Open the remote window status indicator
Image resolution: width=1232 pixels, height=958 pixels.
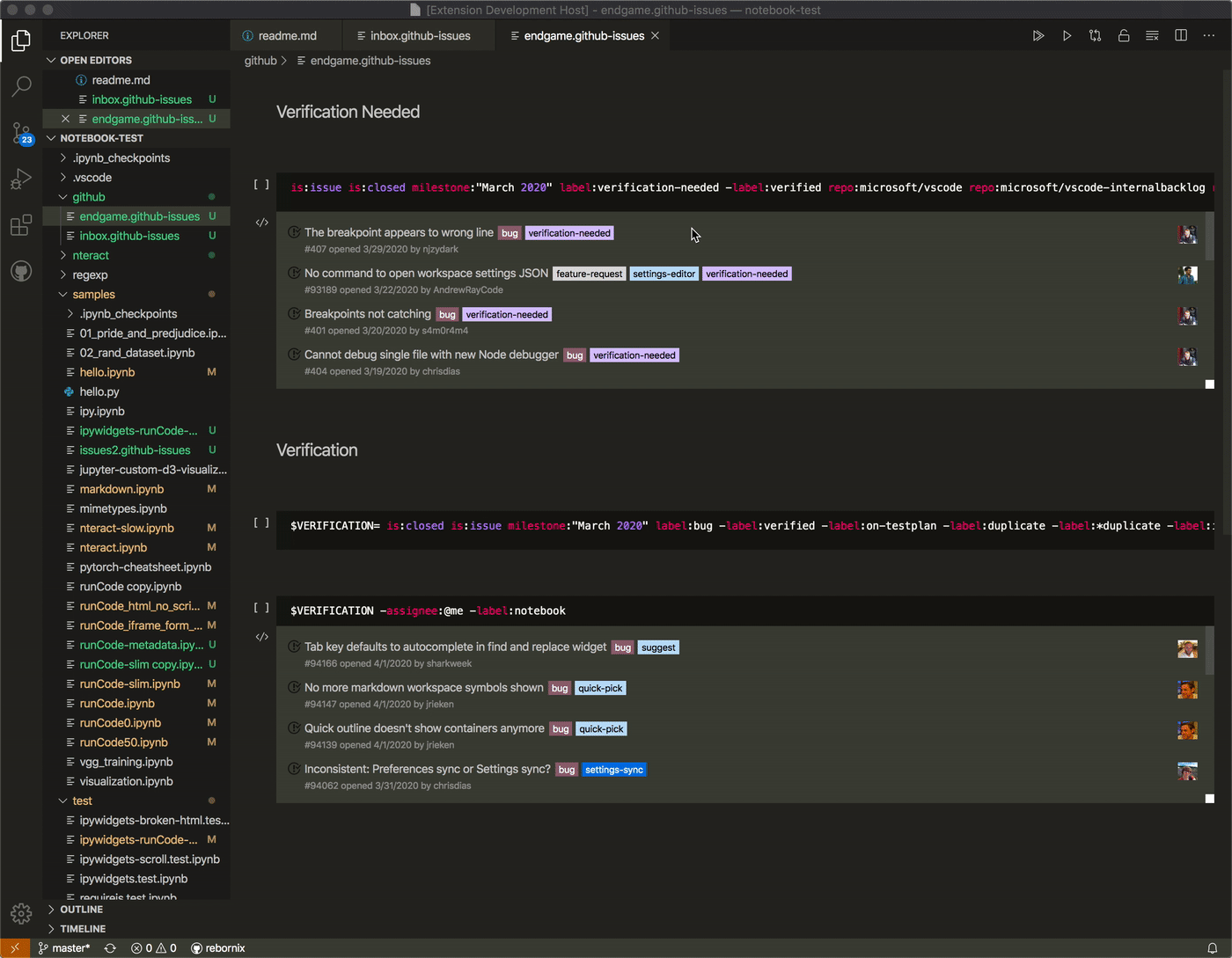(15, 948)
